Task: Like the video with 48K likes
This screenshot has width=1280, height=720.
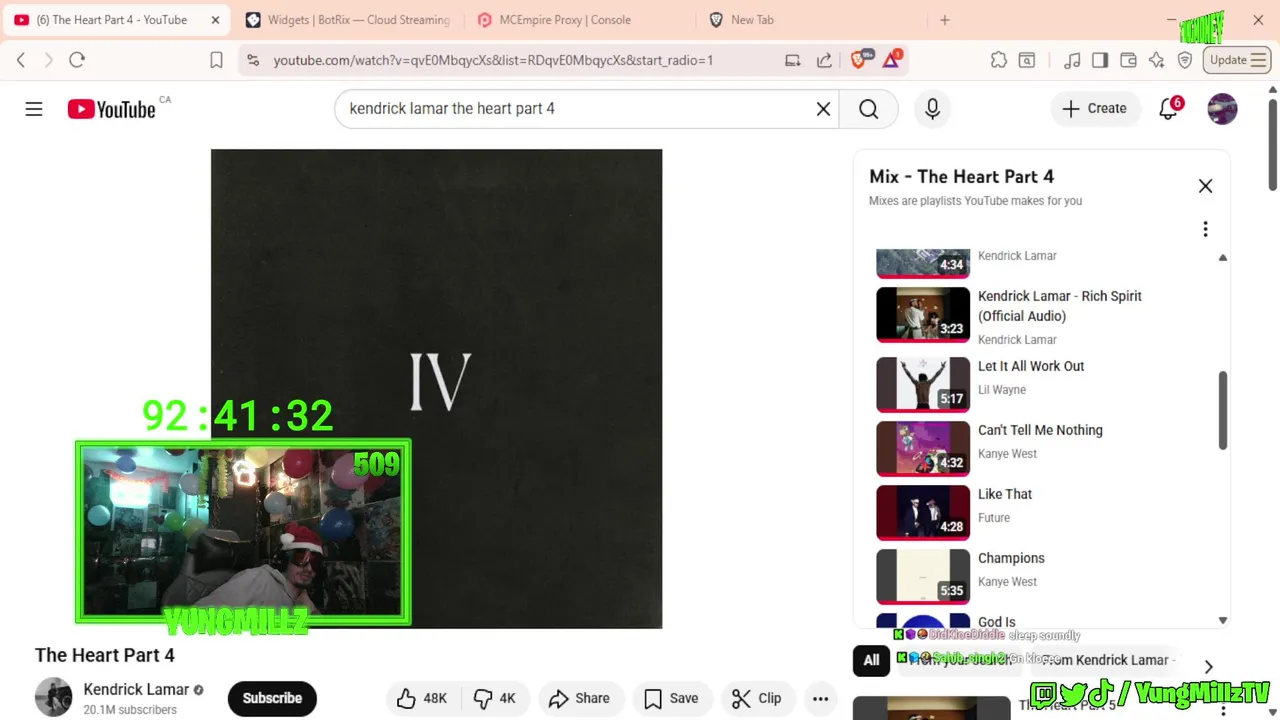Action: 422,698
